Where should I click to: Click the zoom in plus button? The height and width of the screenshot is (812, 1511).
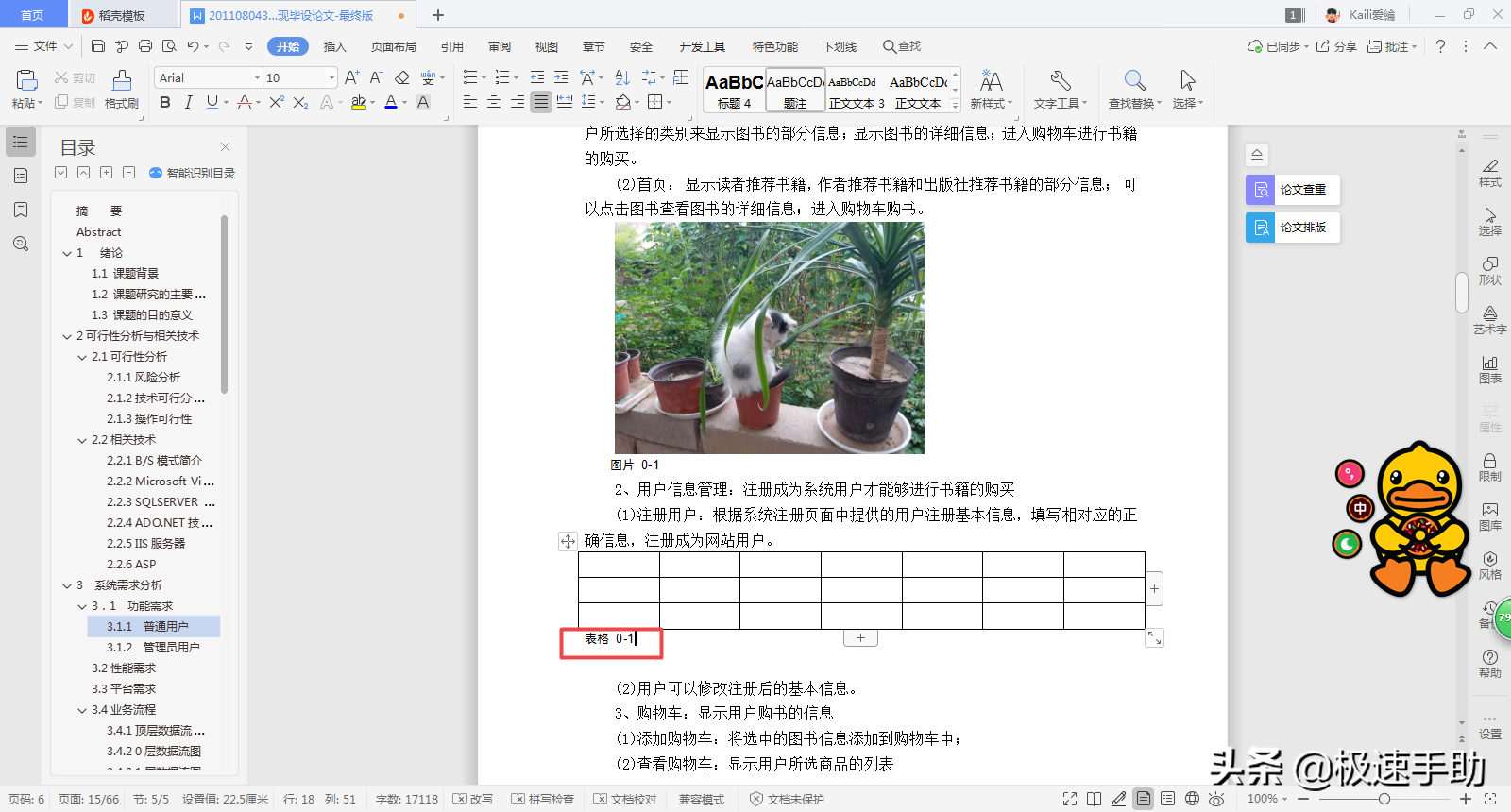pyautogui.click(x=1466, y=799)
